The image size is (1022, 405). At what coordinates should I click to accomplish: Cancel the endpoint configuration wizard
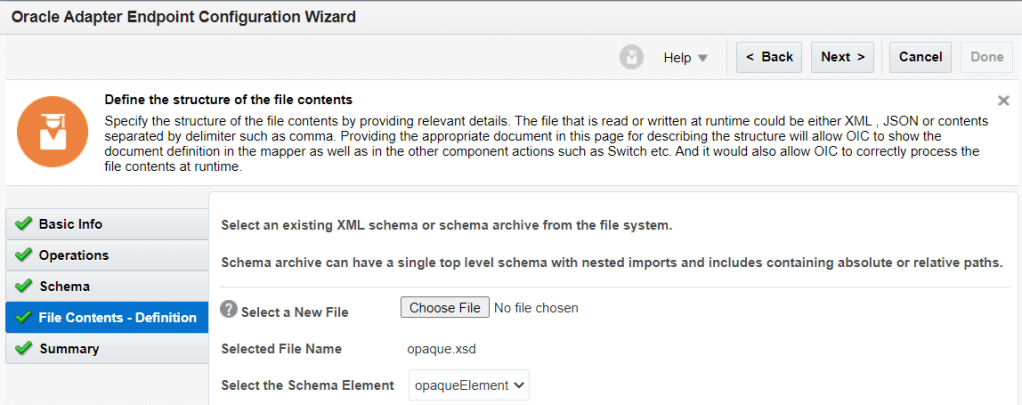tap(920, 57)
